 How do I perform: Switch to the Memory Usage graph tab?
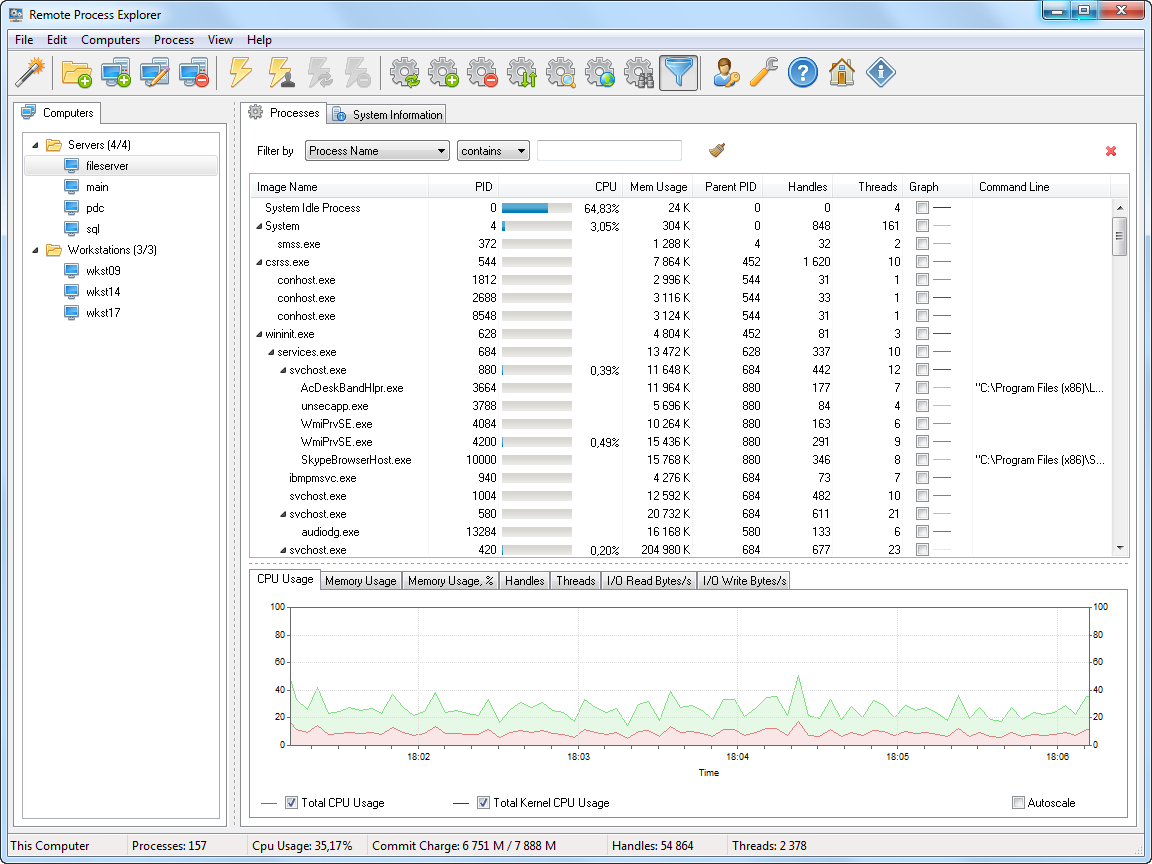361,581
